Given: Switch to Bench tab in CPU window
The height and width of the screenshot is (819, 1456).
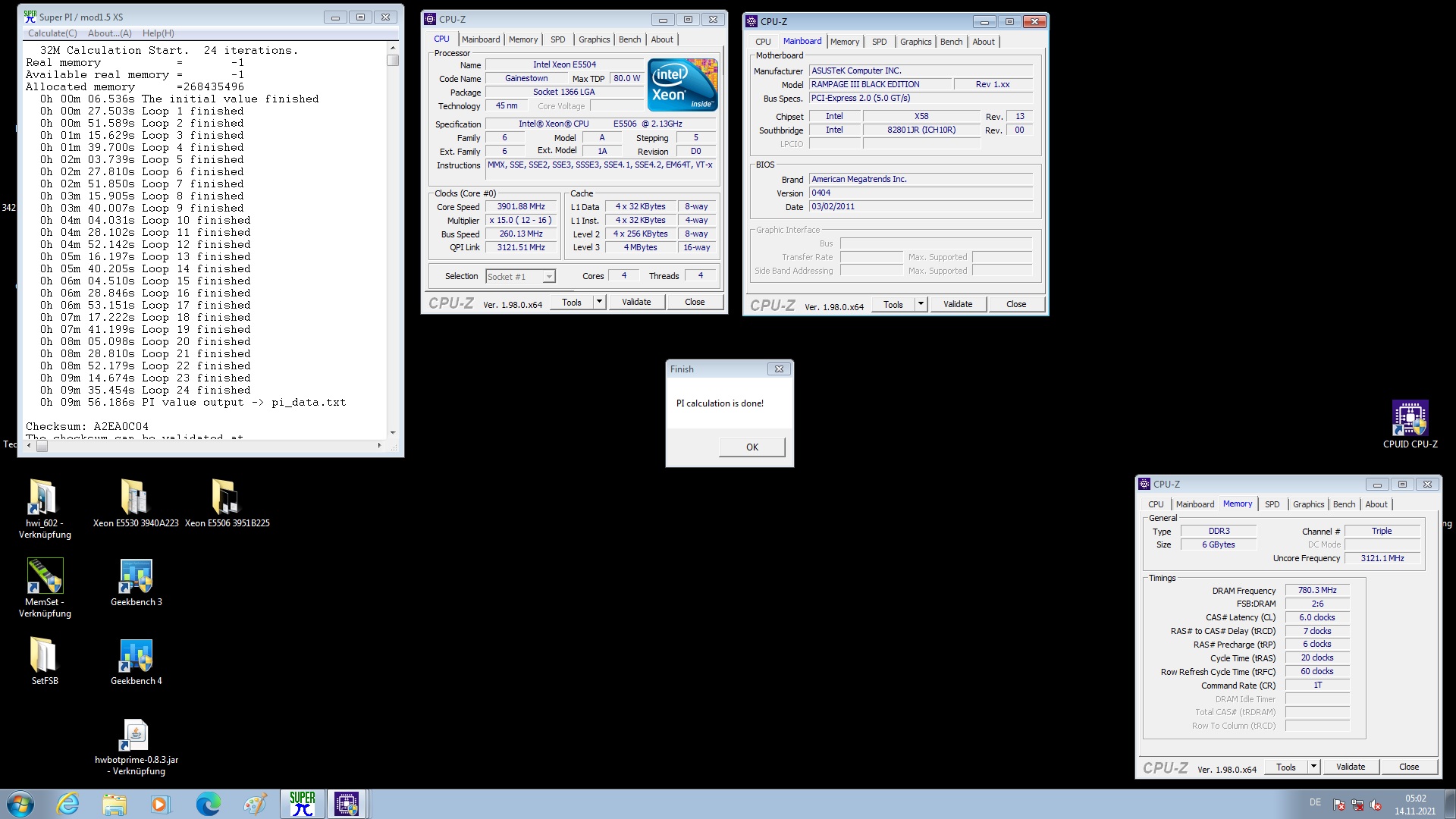Looking at the screenshot, I should click(x=629, y=39).
